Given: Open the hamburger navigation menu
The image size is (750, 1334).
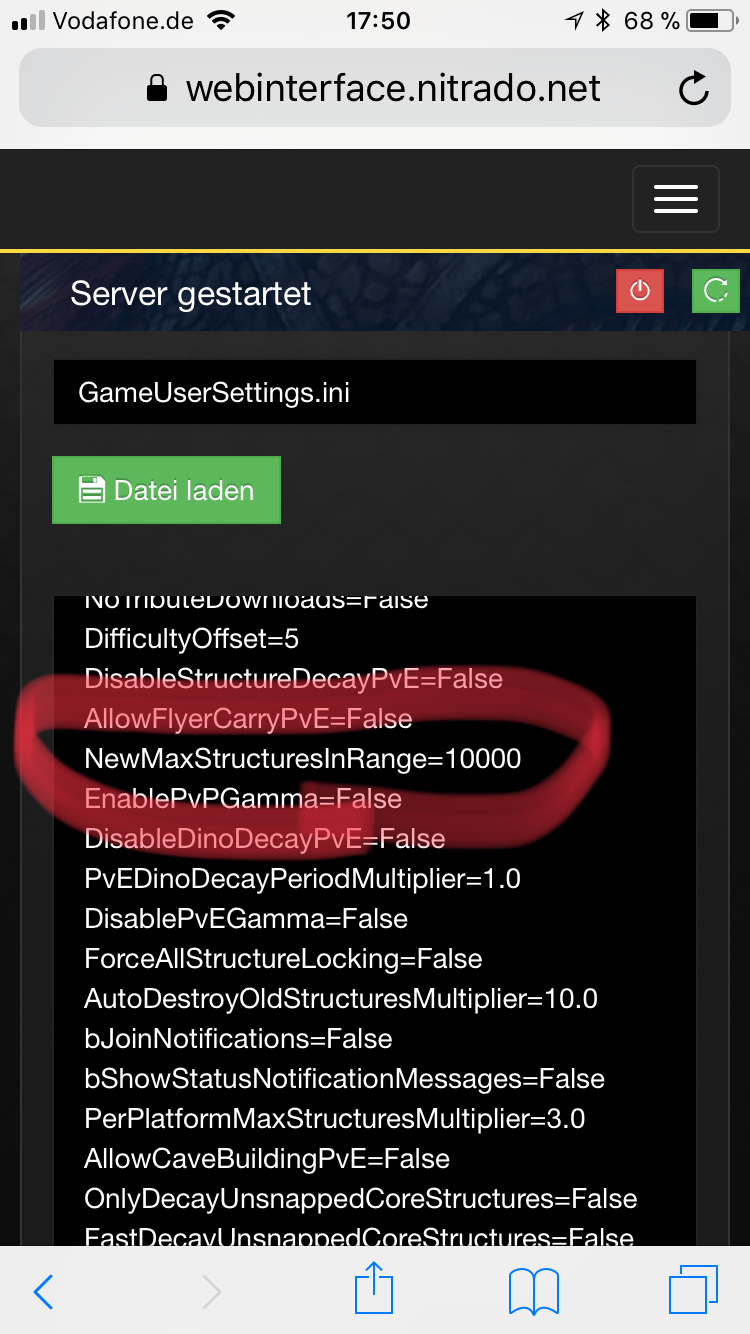Looking at the screenshot, I should (676, 199).
